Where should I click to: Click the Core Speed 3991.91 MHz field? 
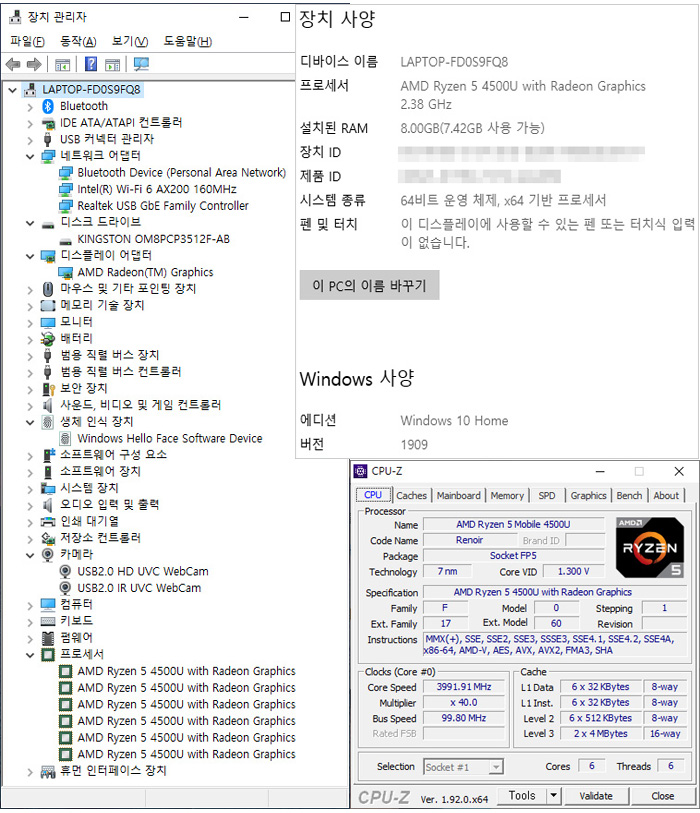(464, 686)
